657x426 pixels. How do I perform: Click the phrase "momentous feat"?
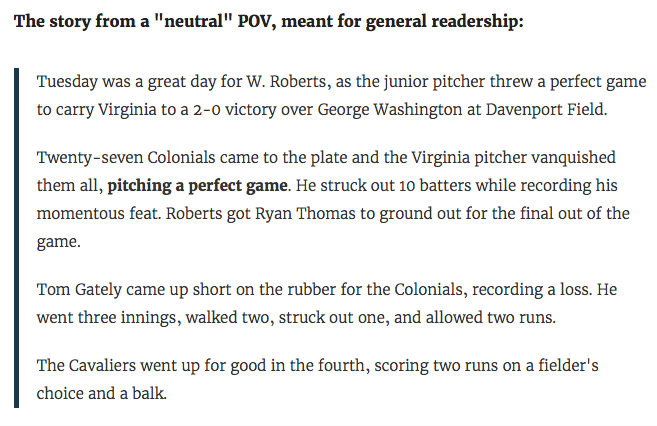click(x=98, y=214)
